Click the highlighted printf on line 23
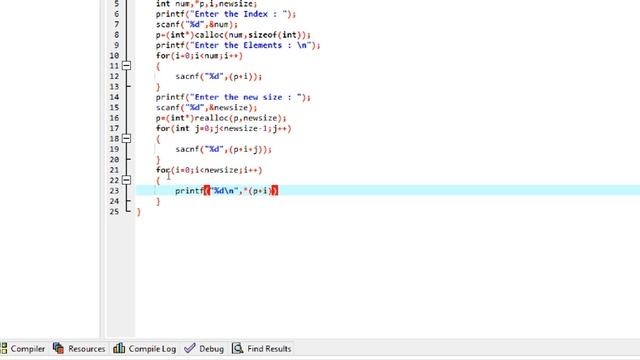 pos(227,191)
